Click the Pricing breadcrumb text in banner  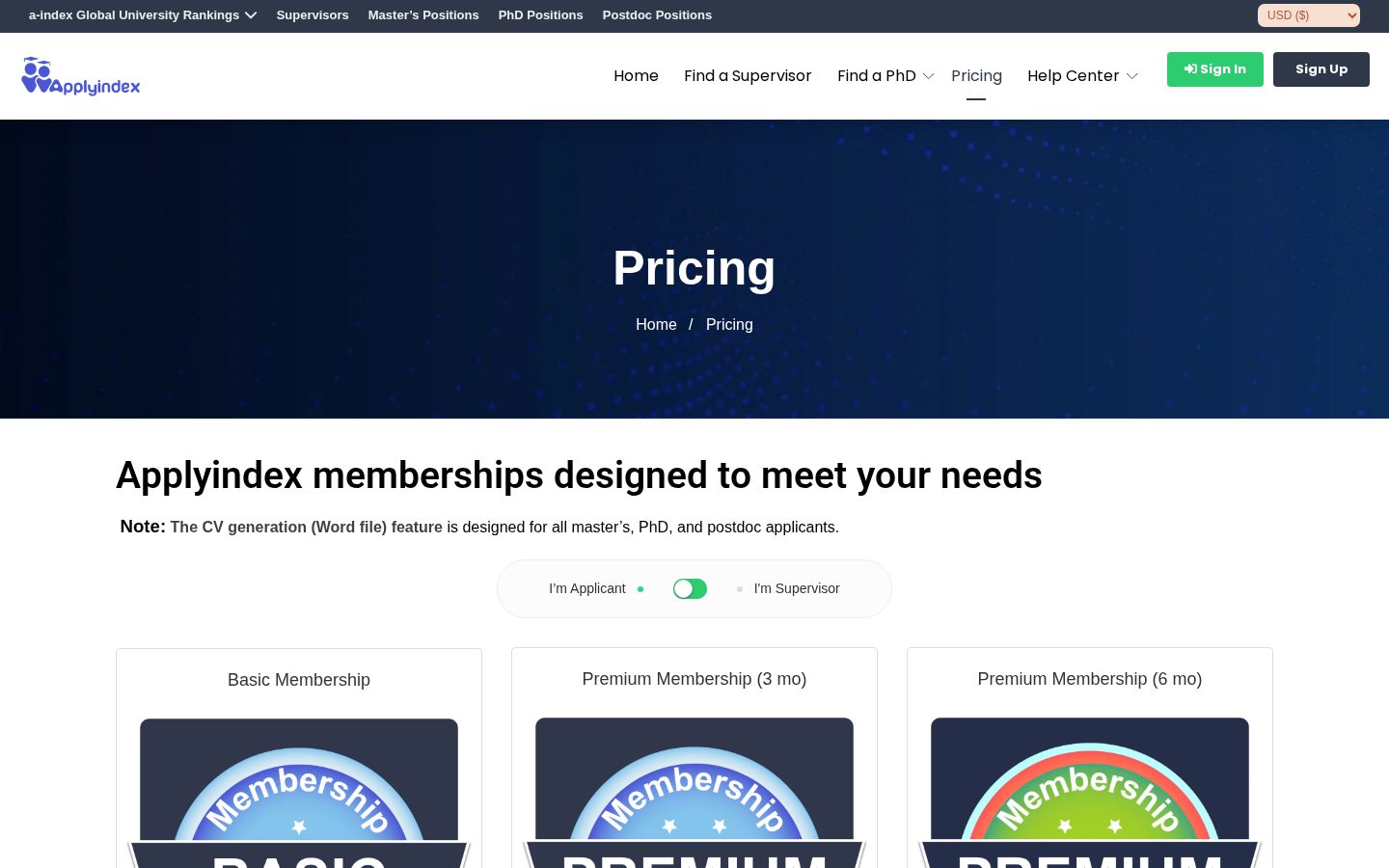(x=729, y=325)
